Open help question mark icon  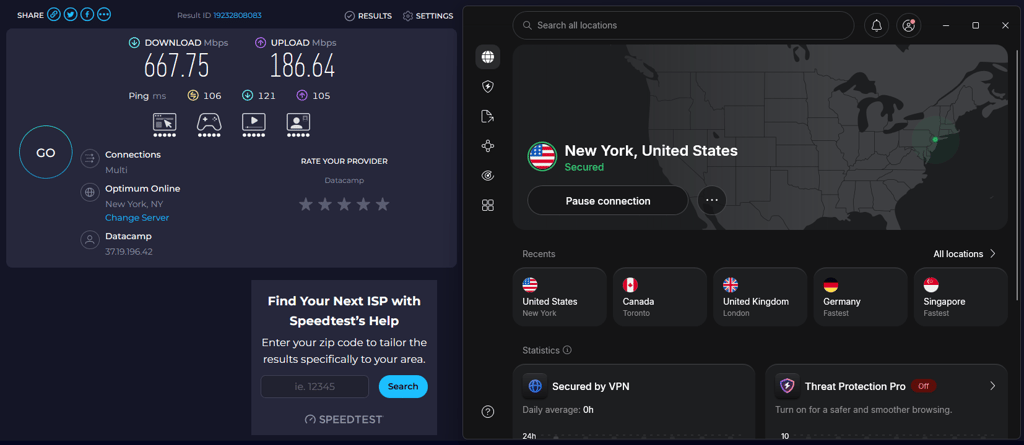tap(488, 412)
